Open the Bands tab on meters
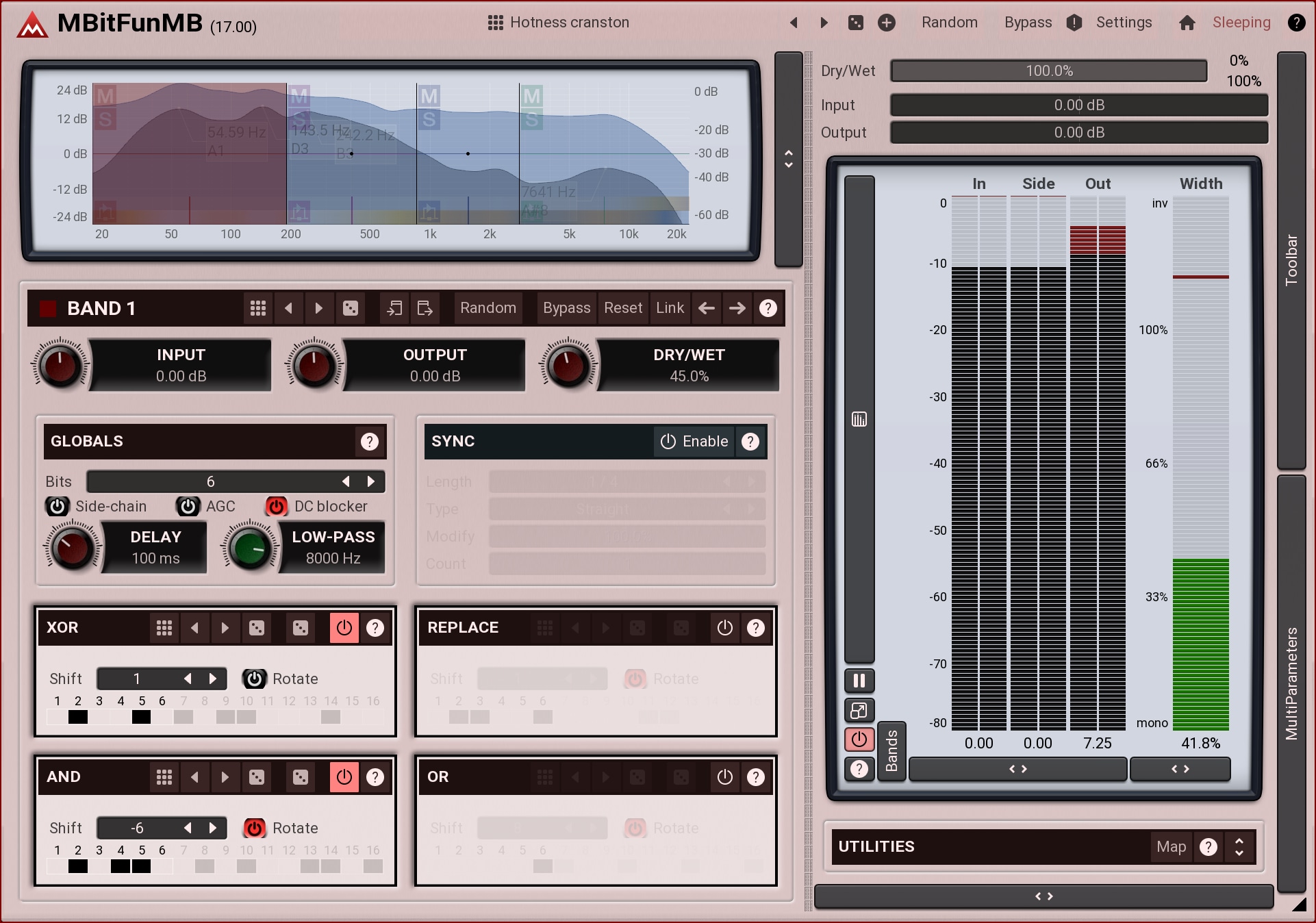Viewport: 1316px width, 923px height. [891, 751]
